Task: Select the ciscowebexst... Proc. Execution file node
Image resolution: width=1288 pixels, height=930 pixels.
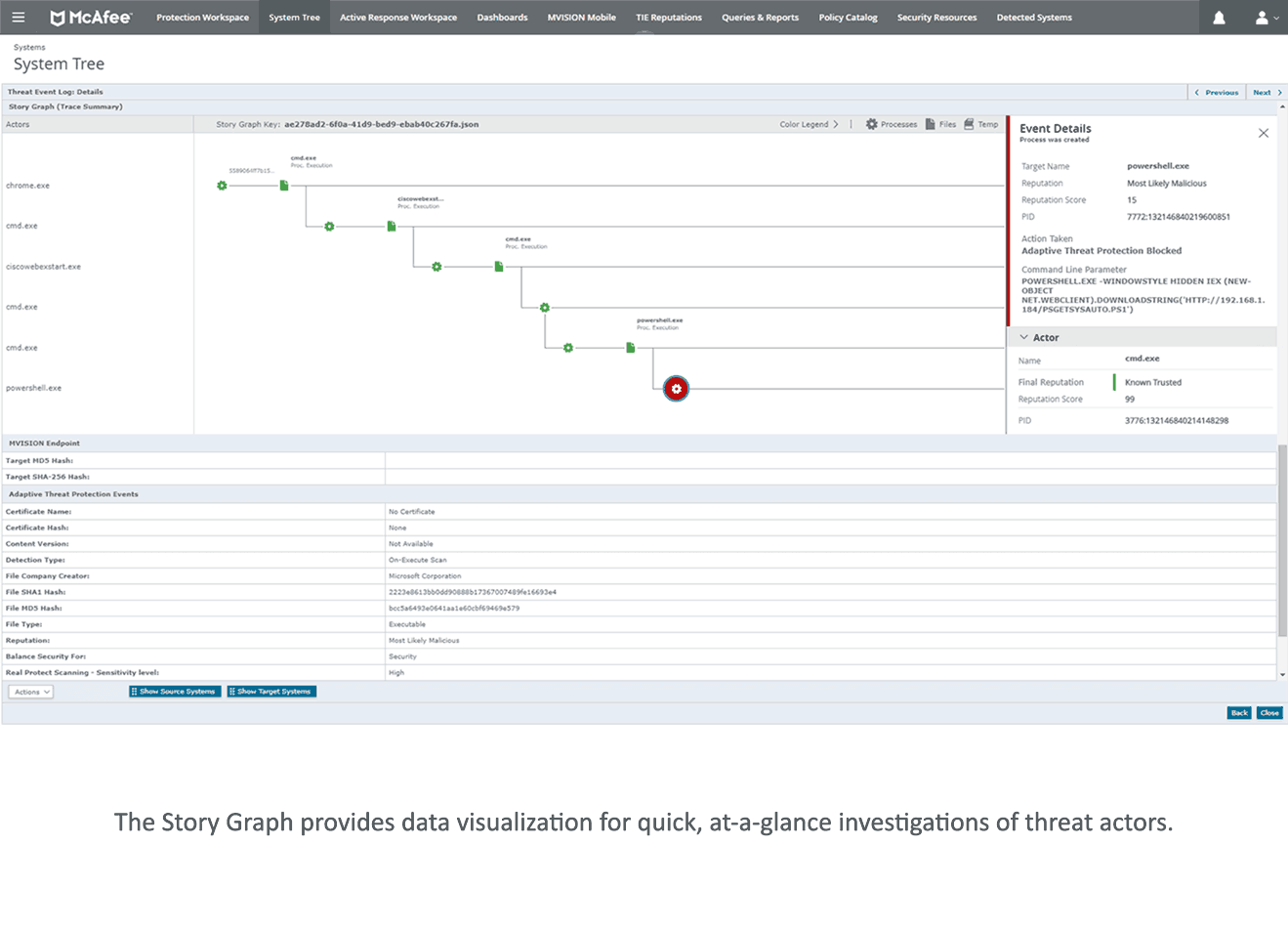Action: click(392, 227)
